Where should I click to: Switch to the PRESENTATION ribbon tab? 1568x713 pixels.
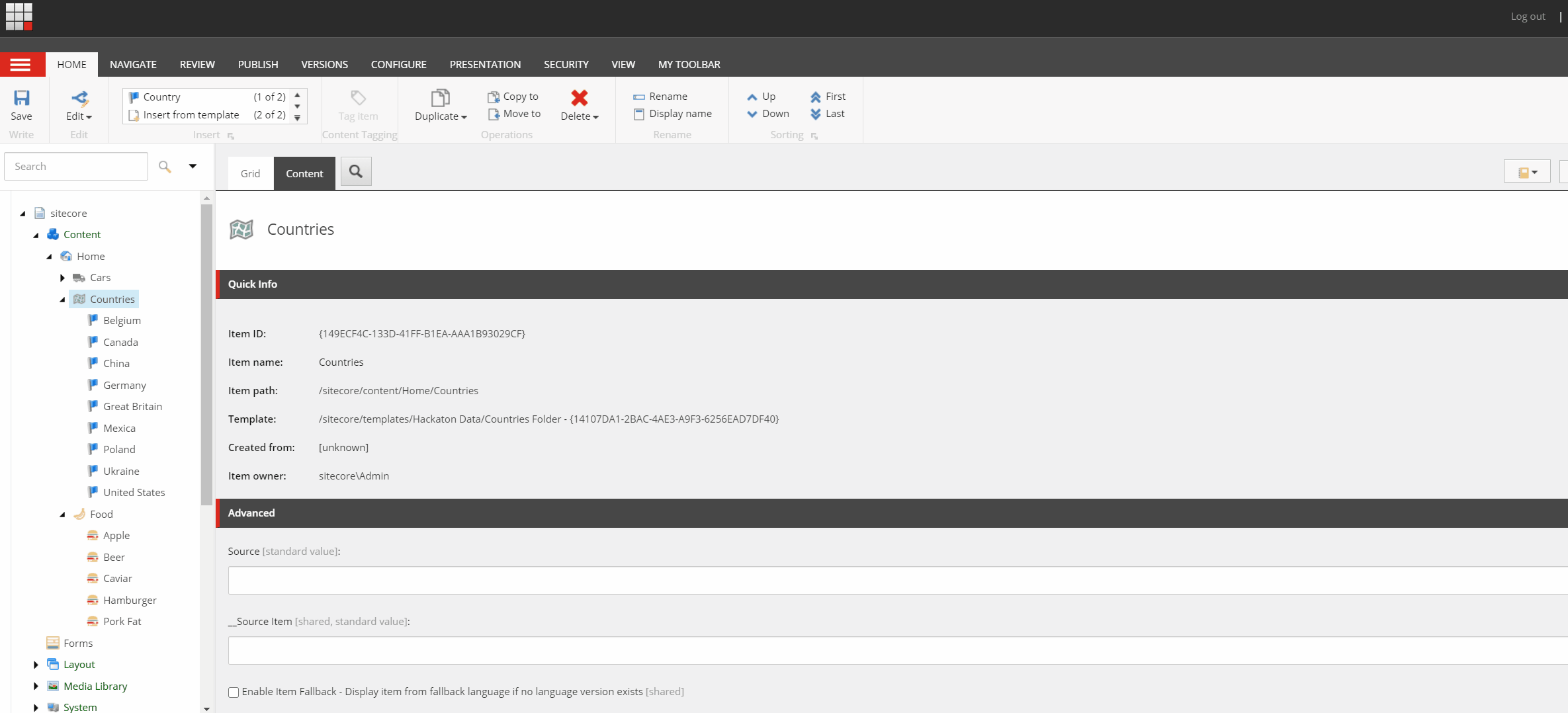[485, 64]
